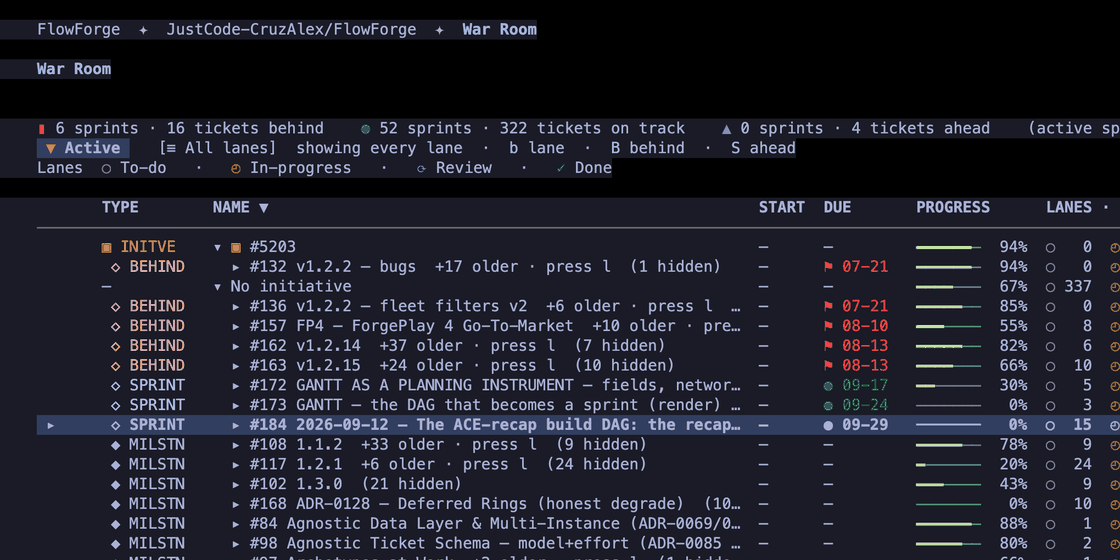This screenshot has width=1120, height=560.
Task: Sort by the DUE column header
Action: click(837, 208)
